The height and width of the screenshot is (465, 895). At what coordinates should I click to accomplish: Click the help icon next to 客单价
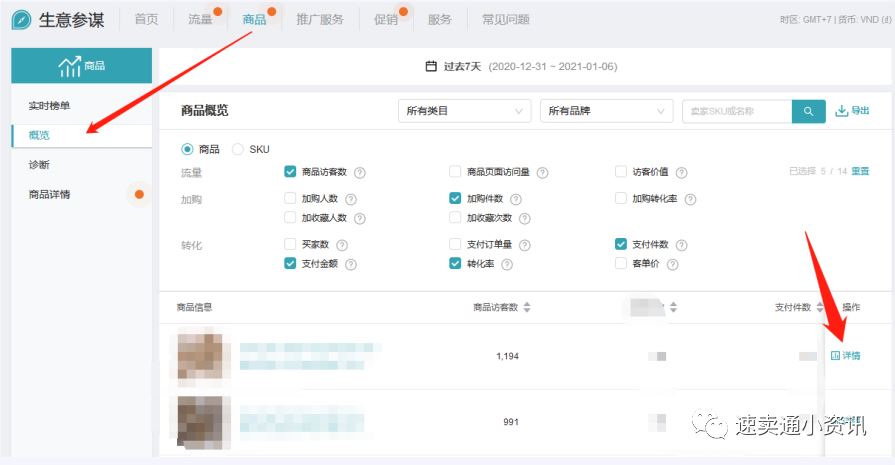672,264
